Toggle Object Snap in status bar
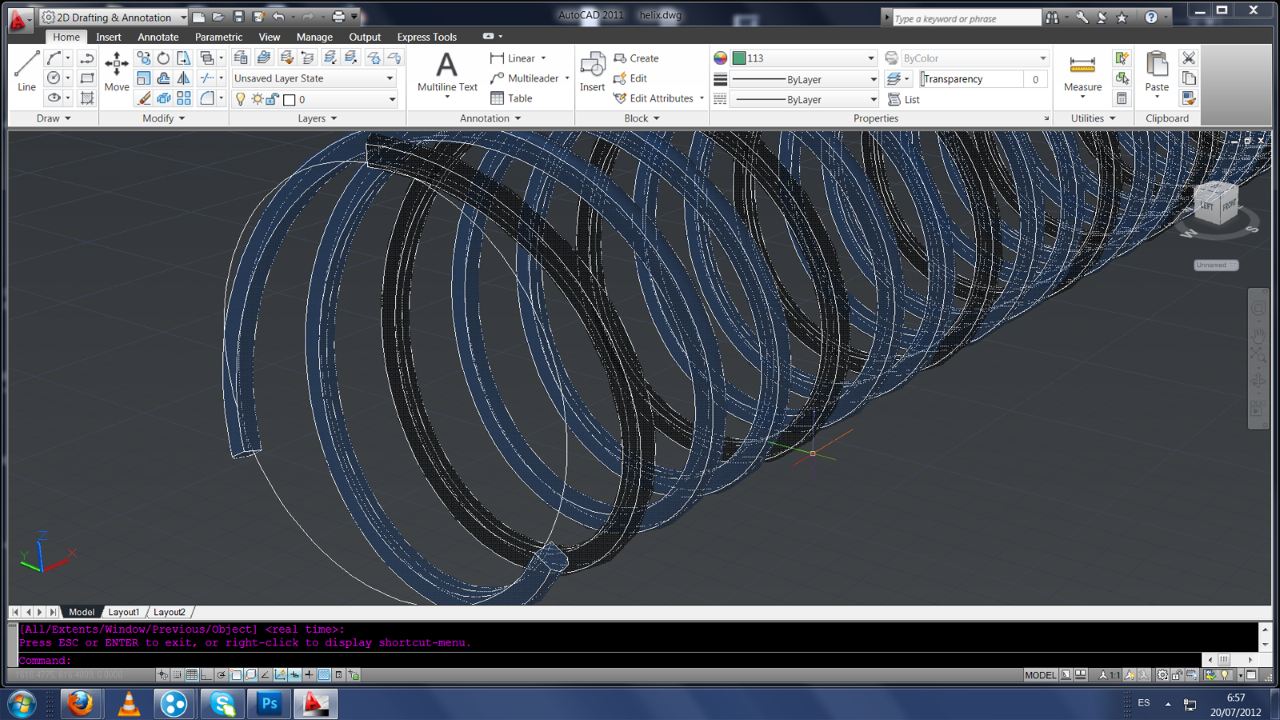This screenshot has height=720, width=1280. 237,675
